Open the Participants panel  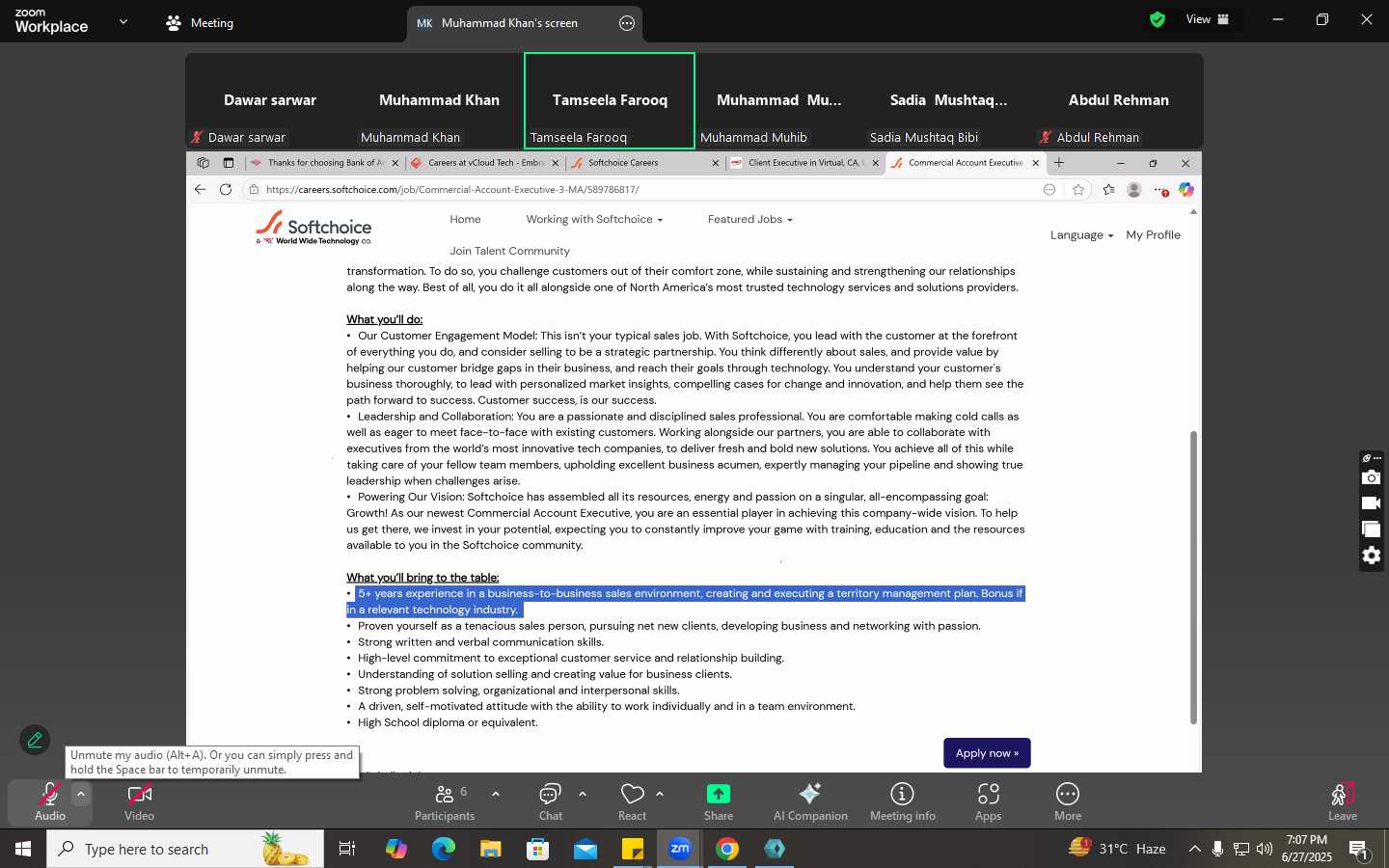pyautogui.click(x=445, y=801)
